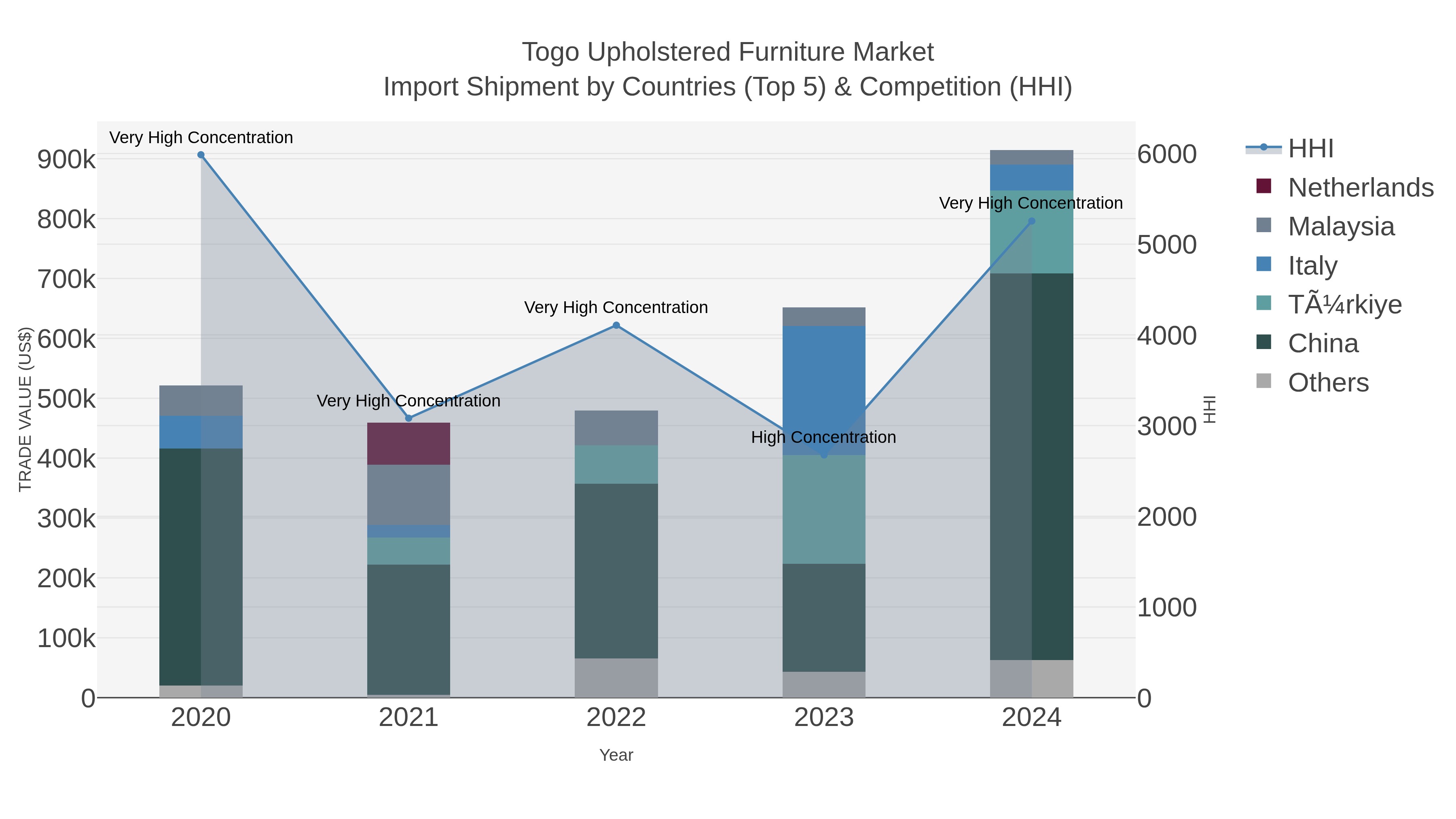Click Very High Concentration annotation above 2020
The height and width of the screenshot is (819, 1456).
tap(201, 138)
